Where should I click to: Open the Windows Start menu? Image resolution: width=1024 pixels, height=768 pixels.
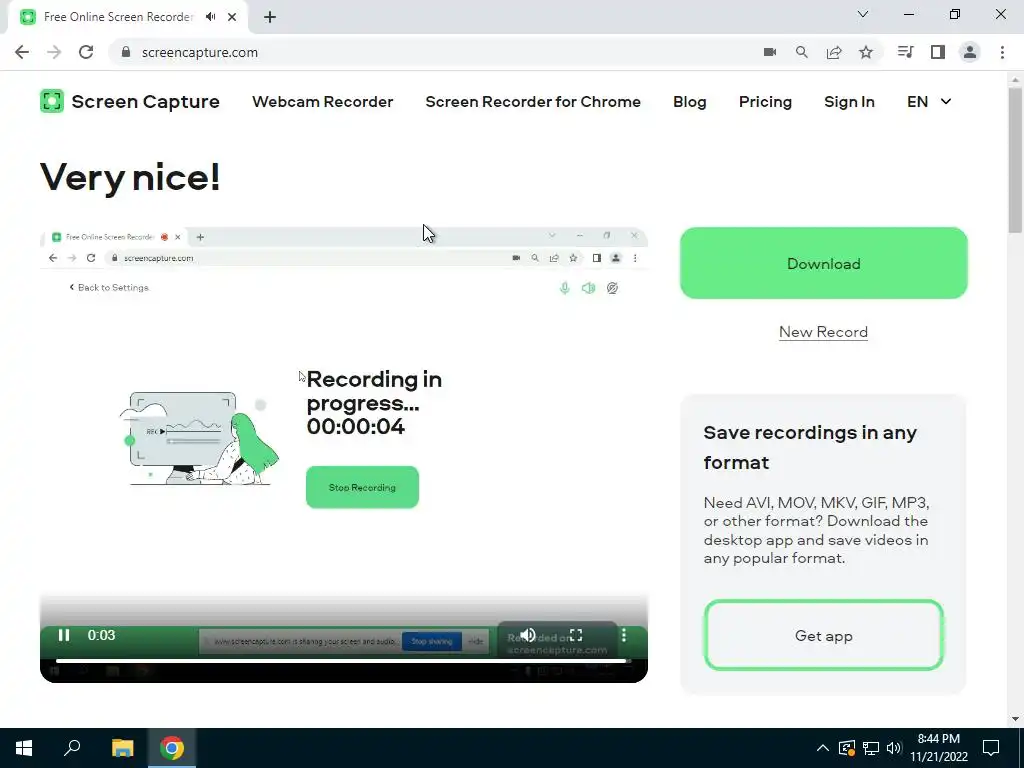point(24,748)
